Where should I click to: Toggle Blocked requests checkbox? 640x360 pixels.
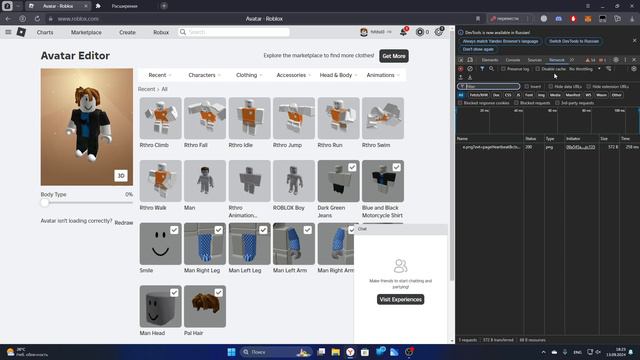pyautogui.click(x=516, y=103)
